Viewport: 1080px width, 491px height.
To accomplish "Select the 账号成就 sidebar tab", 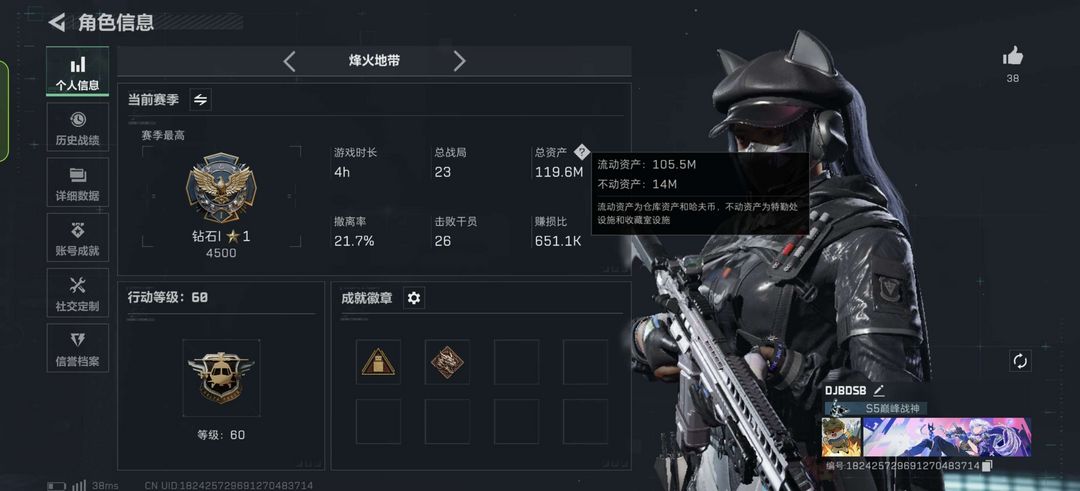I will pyautogui.click(x=78, y=238).
